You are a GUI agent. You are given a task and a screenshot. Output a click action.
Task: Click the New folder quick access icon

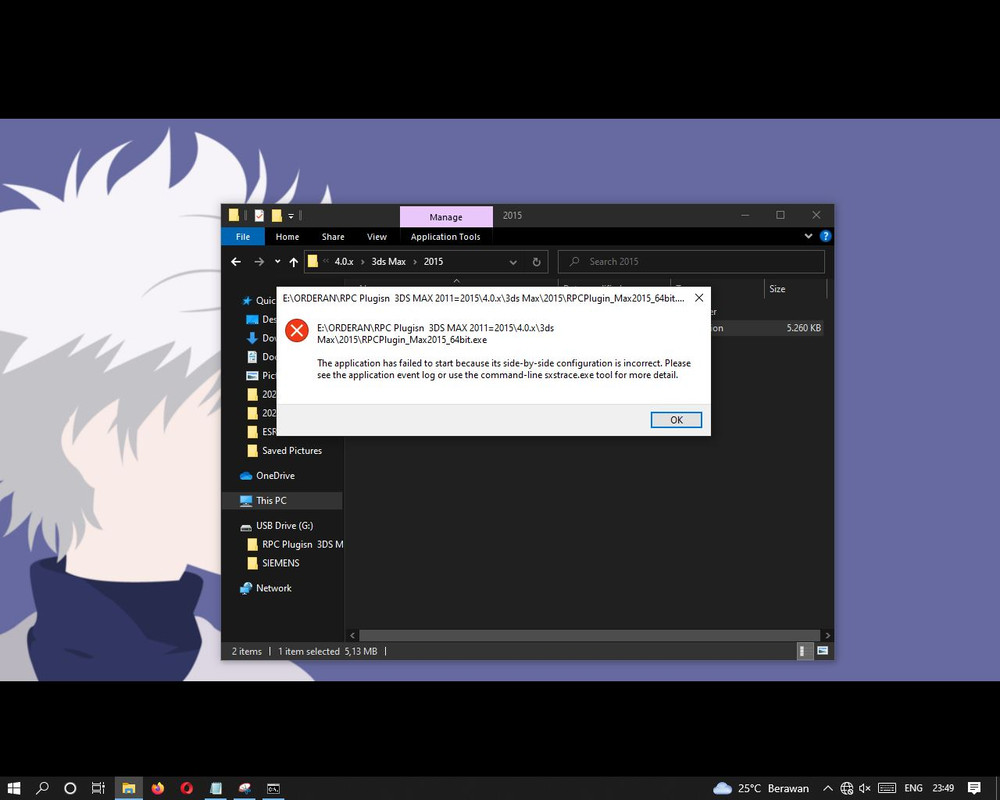277,216
